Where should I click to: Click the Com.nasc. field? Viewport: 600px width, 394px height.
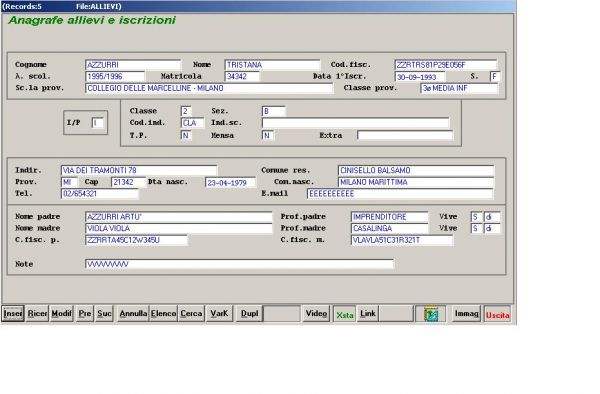pyautogui.click(x=416, y=182)
